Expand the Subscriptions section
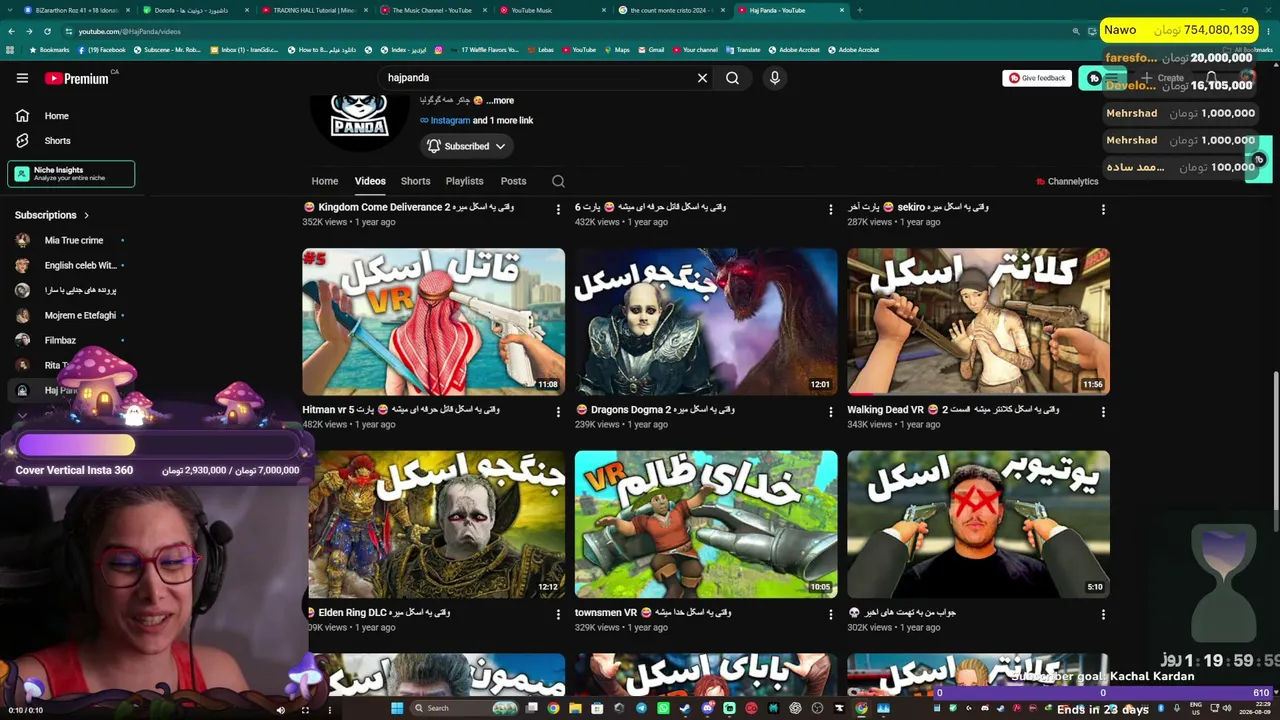This screenshot has width=1280, height=720. [52, 215]
